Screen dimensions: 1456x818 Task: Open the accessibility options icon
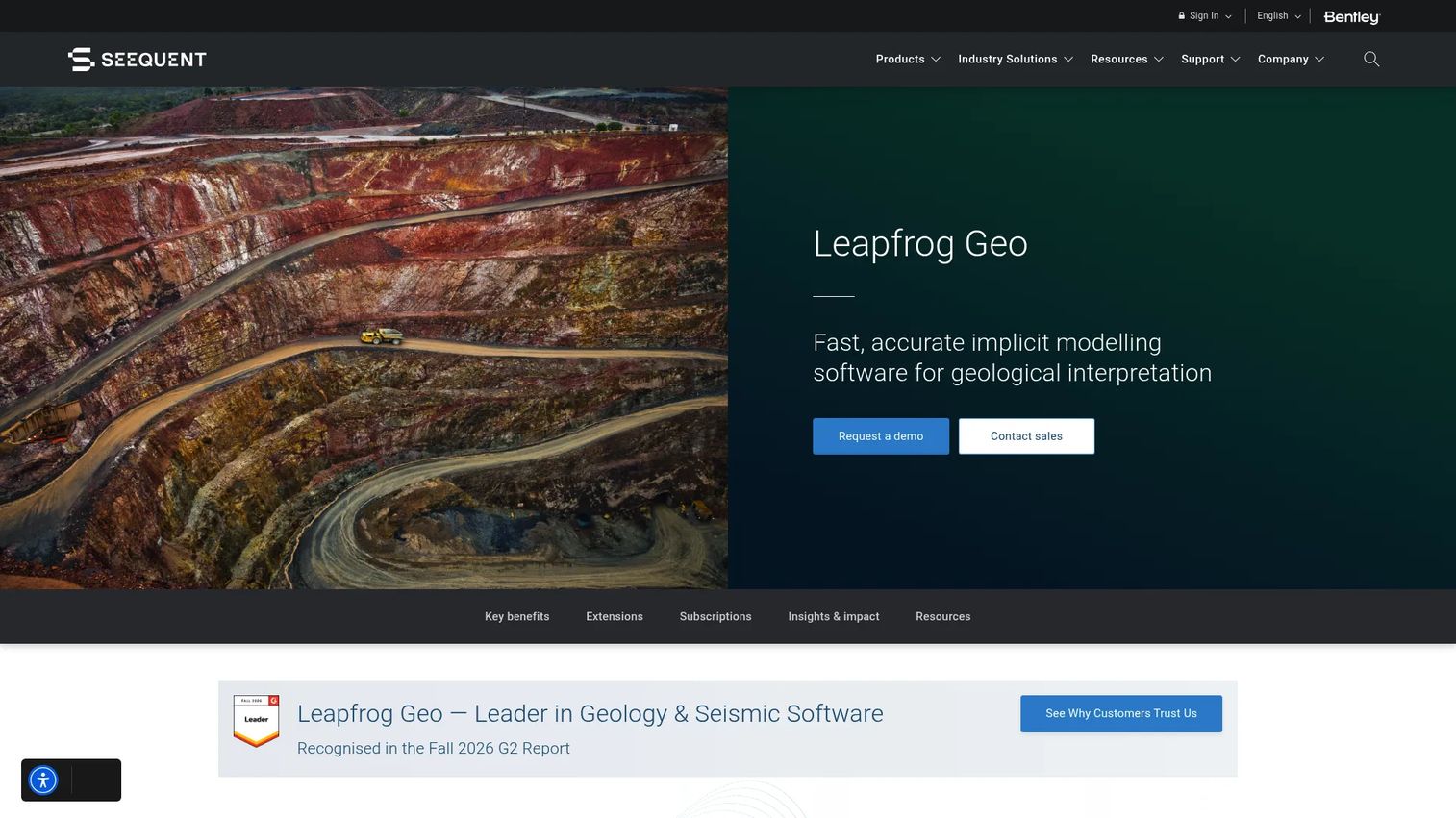tap(43, 780)
